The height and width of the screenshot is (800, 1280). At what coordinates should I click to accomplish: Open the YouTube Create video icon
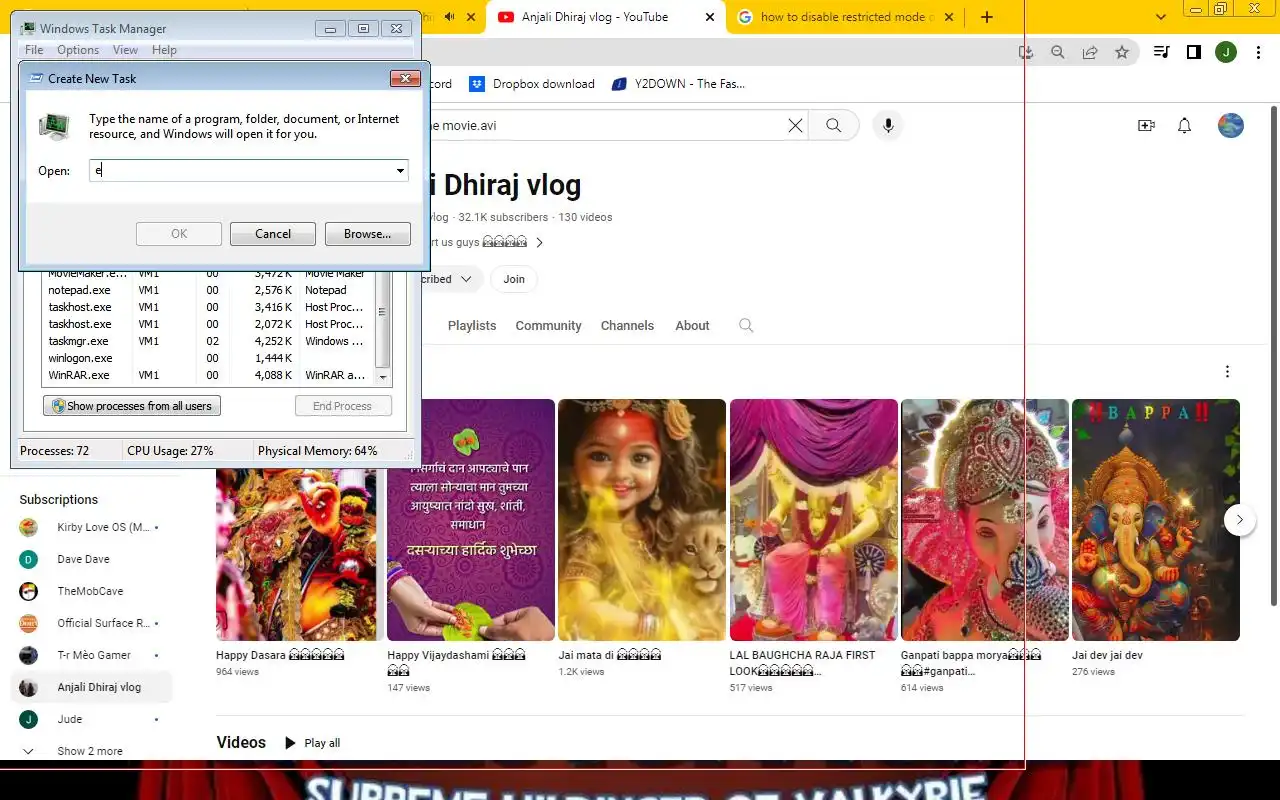pyautogui.click(x=1146, y=125)
